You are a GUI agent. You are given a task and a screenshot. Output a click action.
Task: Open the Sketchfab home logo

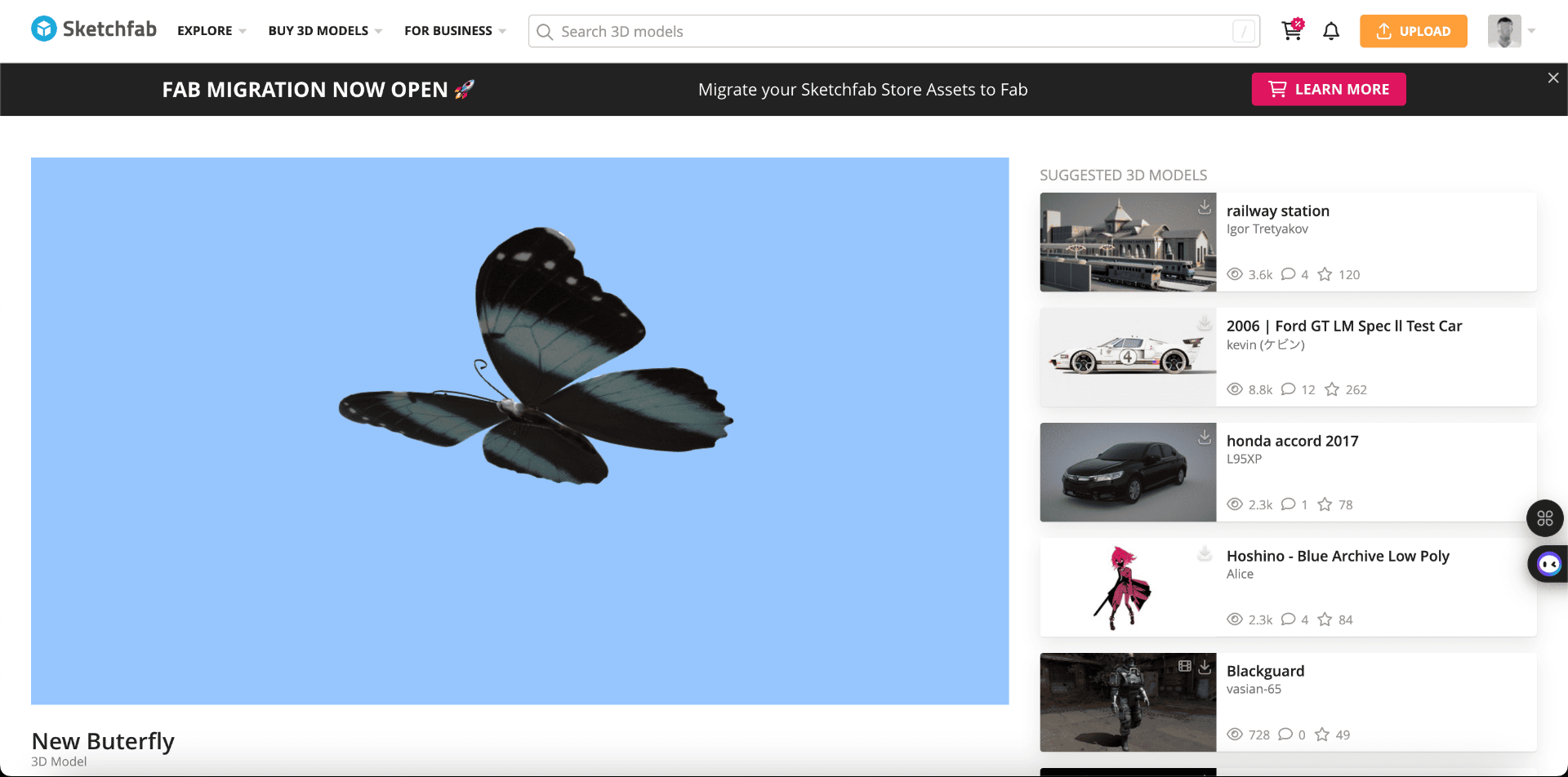coord(94,29)
